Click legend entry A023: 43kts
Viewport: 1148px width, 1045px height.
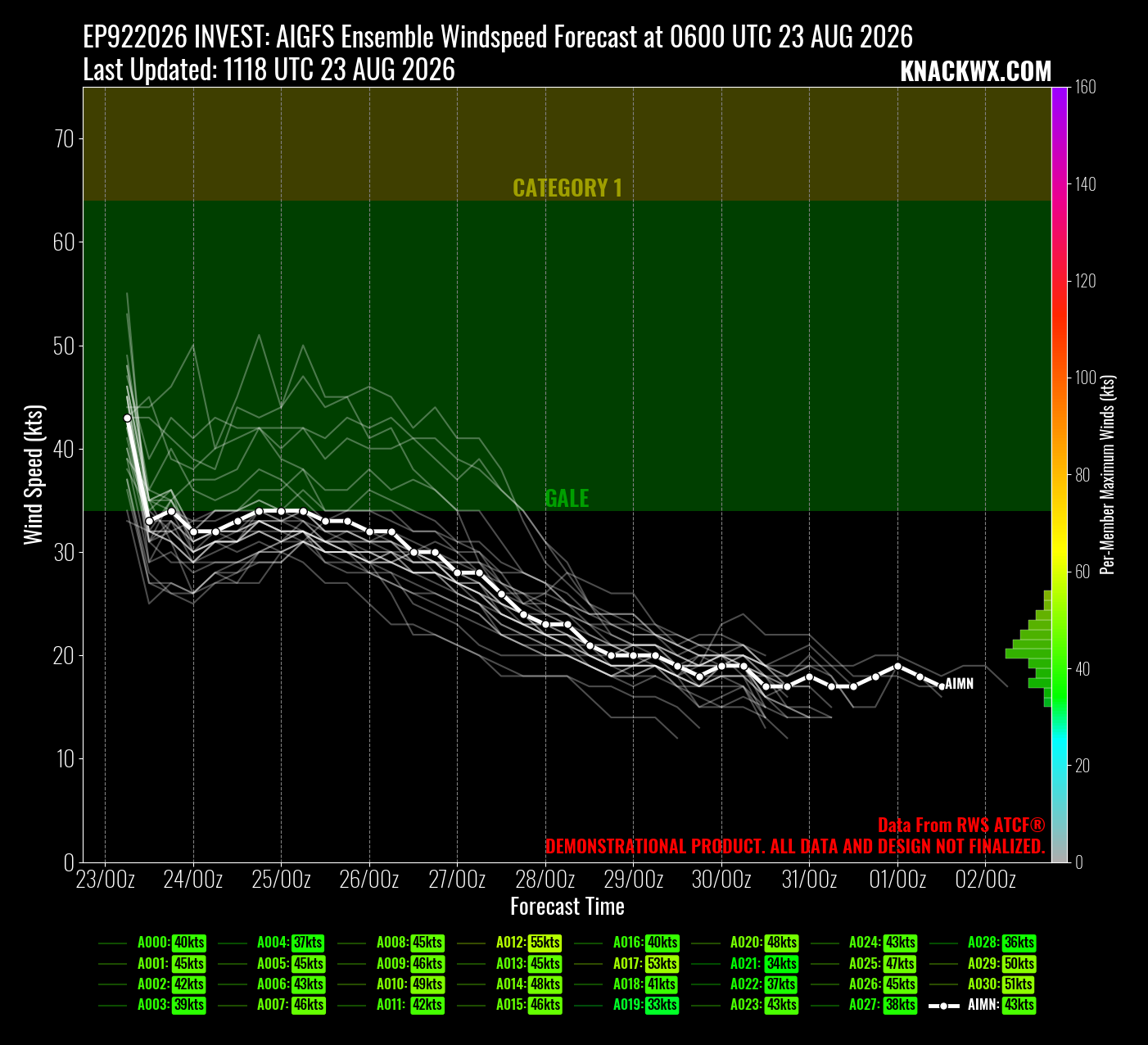pyautogui.click(x=746, y=1005)
